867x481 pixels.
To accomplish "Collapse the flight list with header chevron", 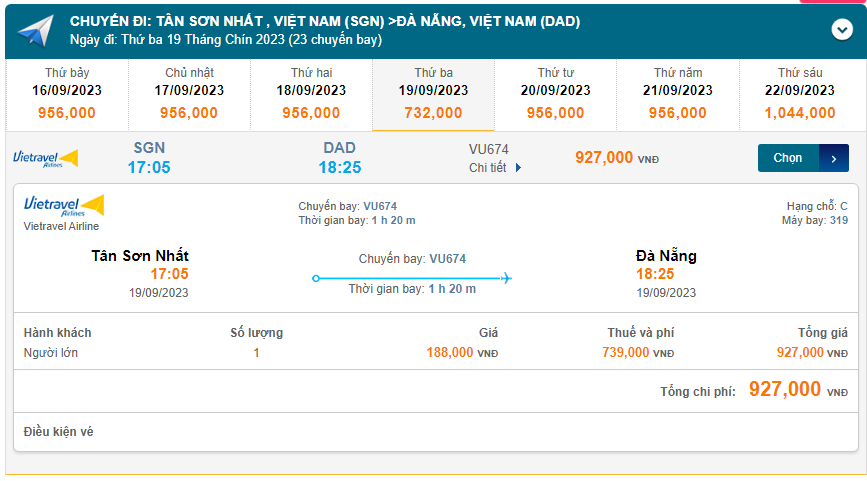I will pyautogui.click(x=842, y=30).
